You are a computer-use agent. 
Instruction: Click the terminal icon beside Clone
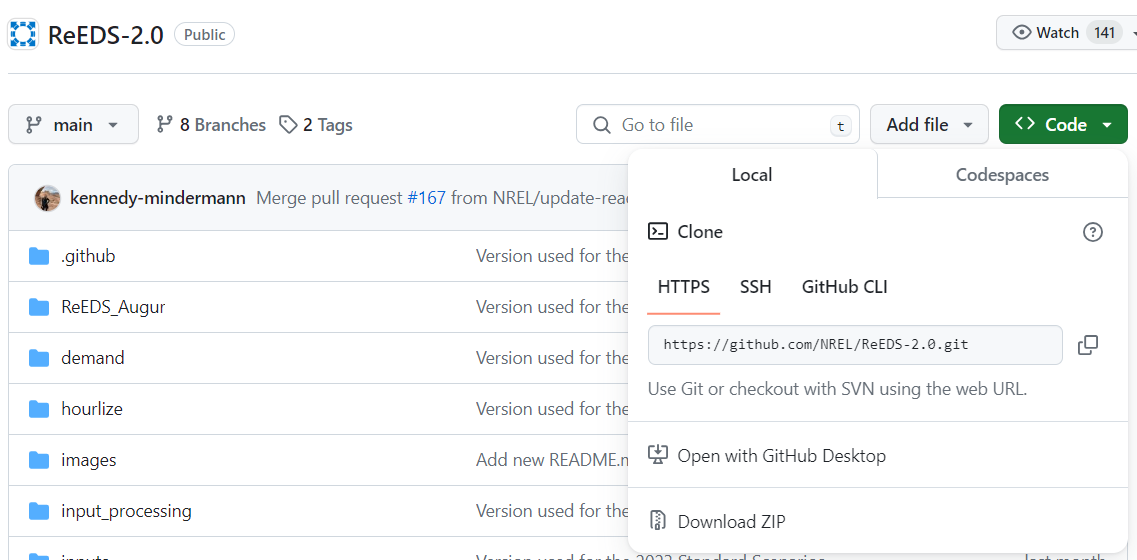point(658,232)
